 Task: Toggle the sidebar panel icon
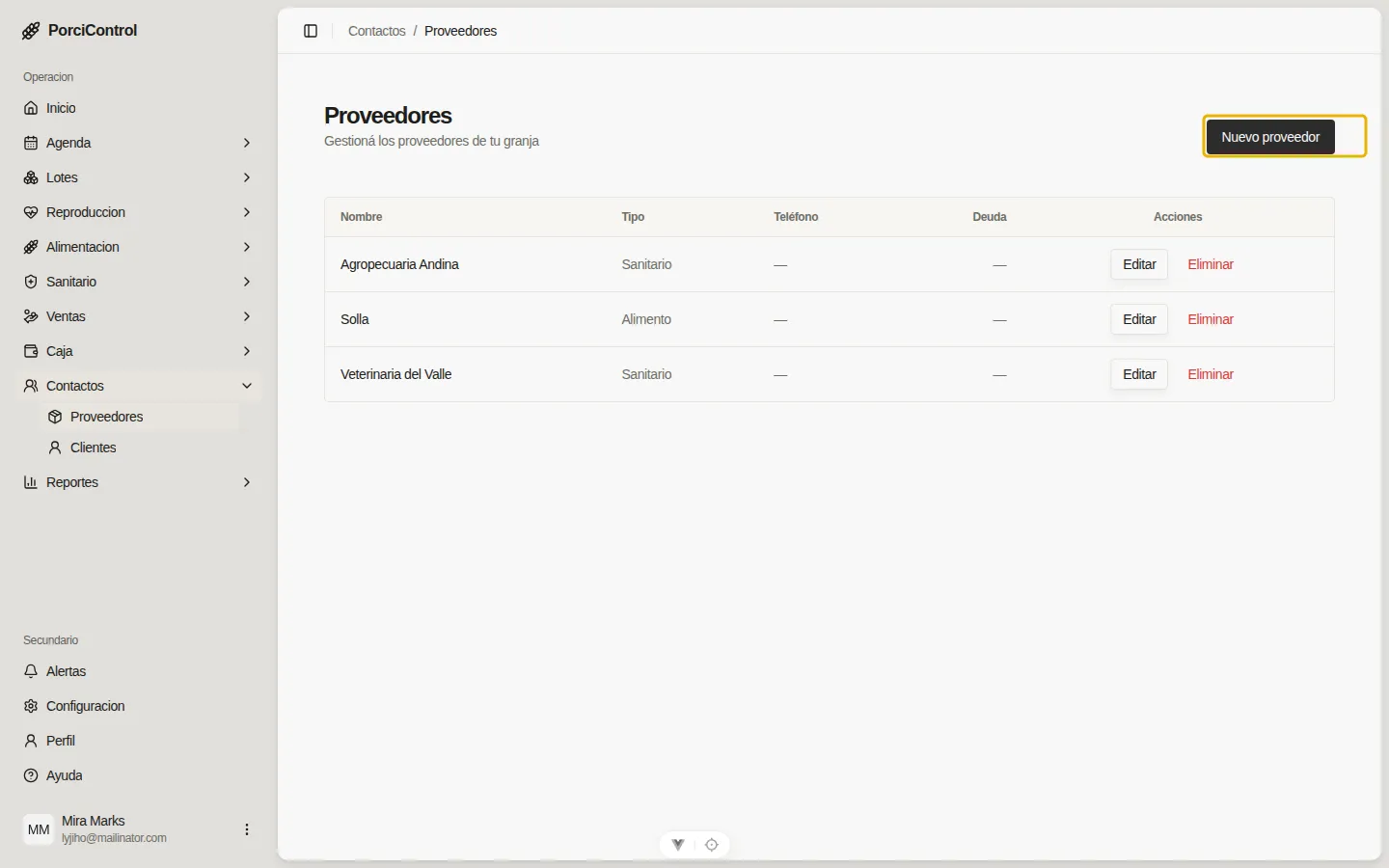[x=311, y=31]
